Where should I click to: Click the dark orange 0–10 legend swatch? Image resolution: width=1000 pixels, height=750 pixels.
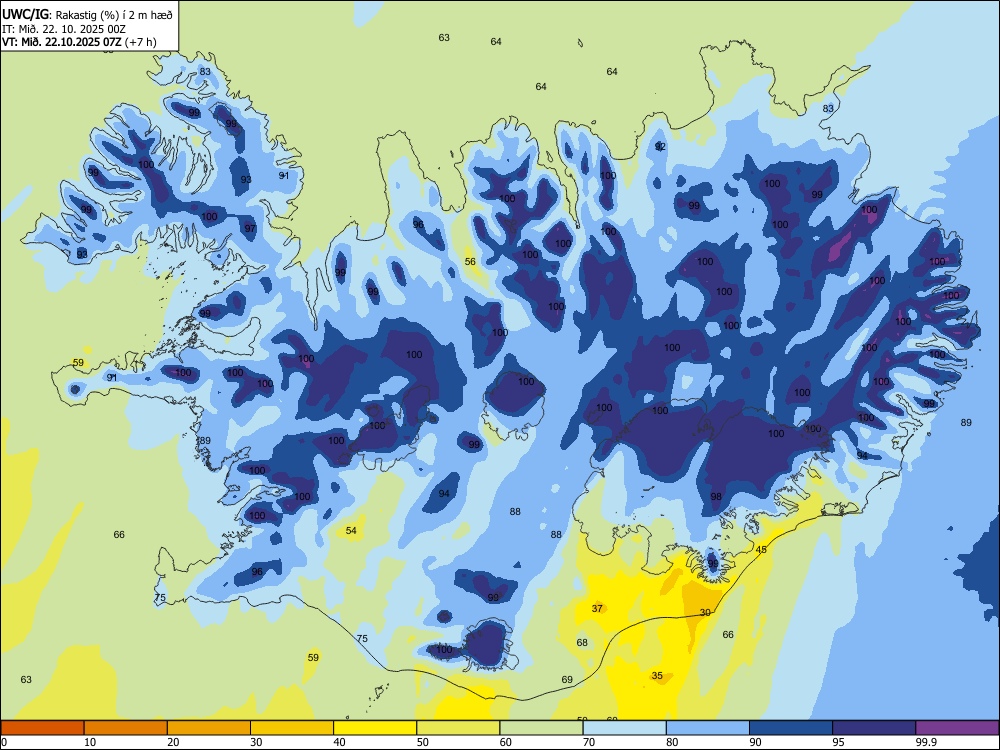coord(42,728)
